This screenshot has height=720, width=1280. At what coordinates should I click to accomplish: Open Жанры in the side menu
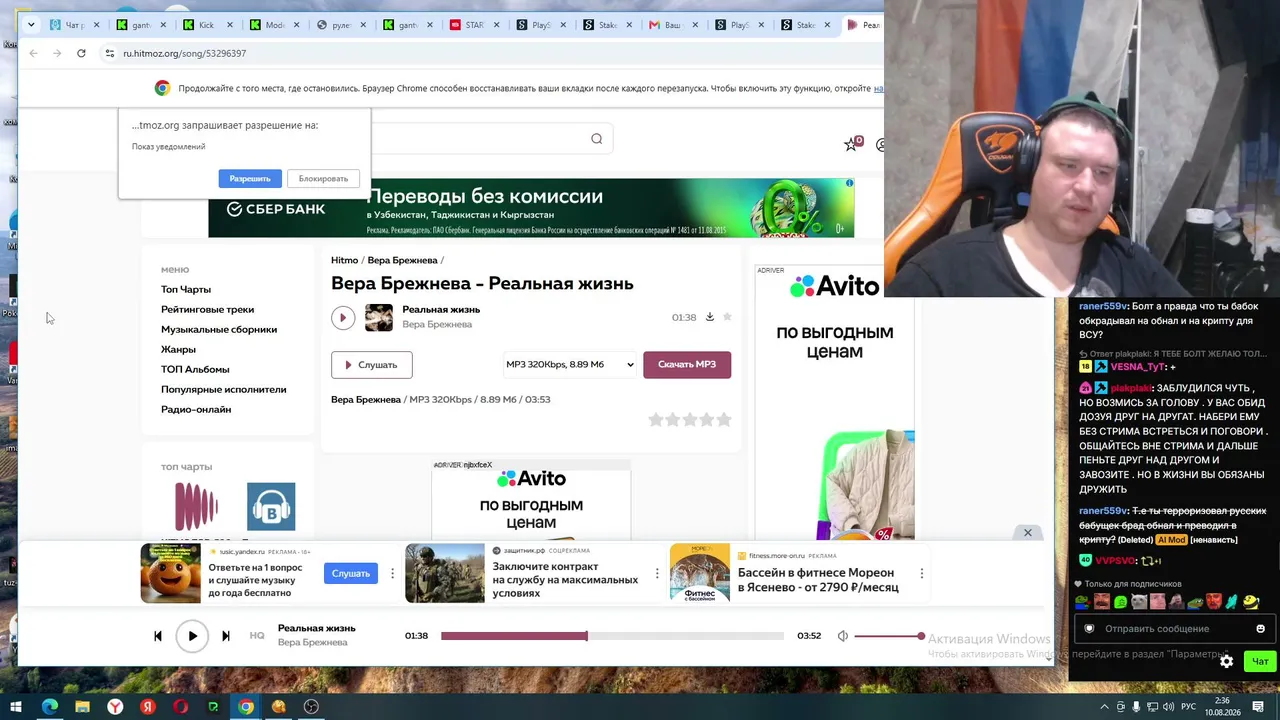[x=178, y=349]
